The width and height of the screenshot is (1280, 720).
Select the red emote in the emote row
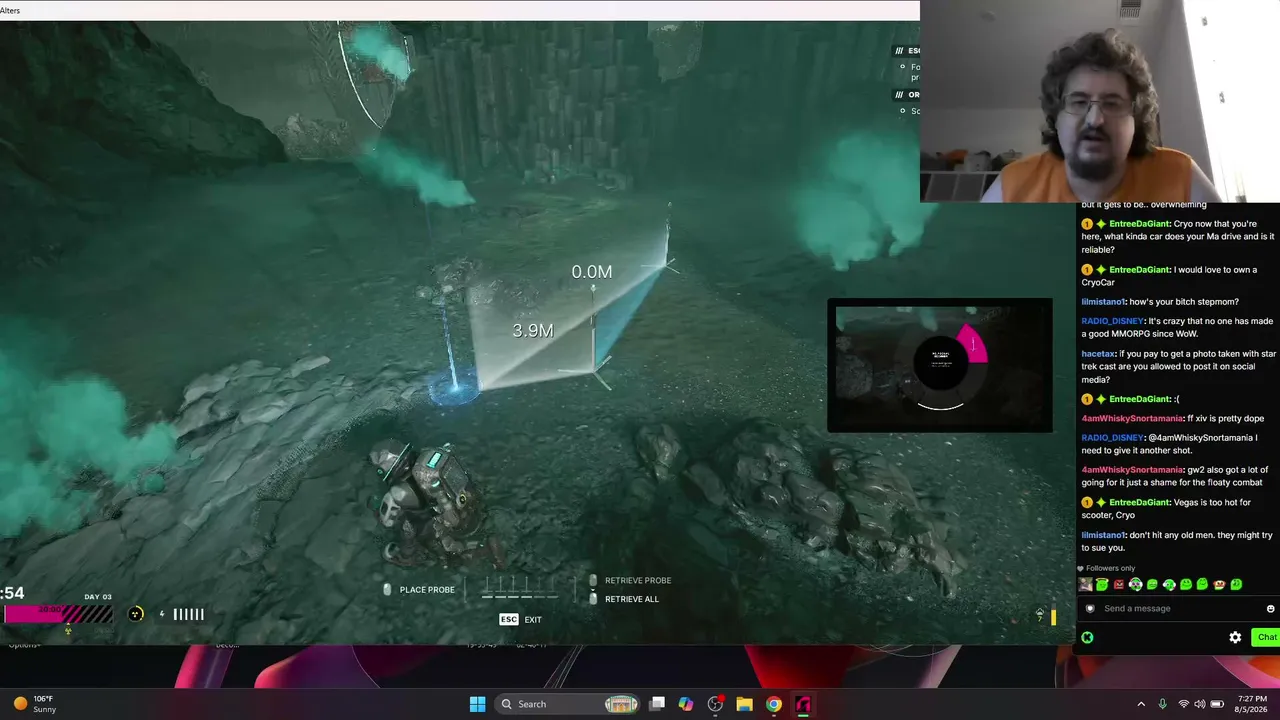[1119, 584]
